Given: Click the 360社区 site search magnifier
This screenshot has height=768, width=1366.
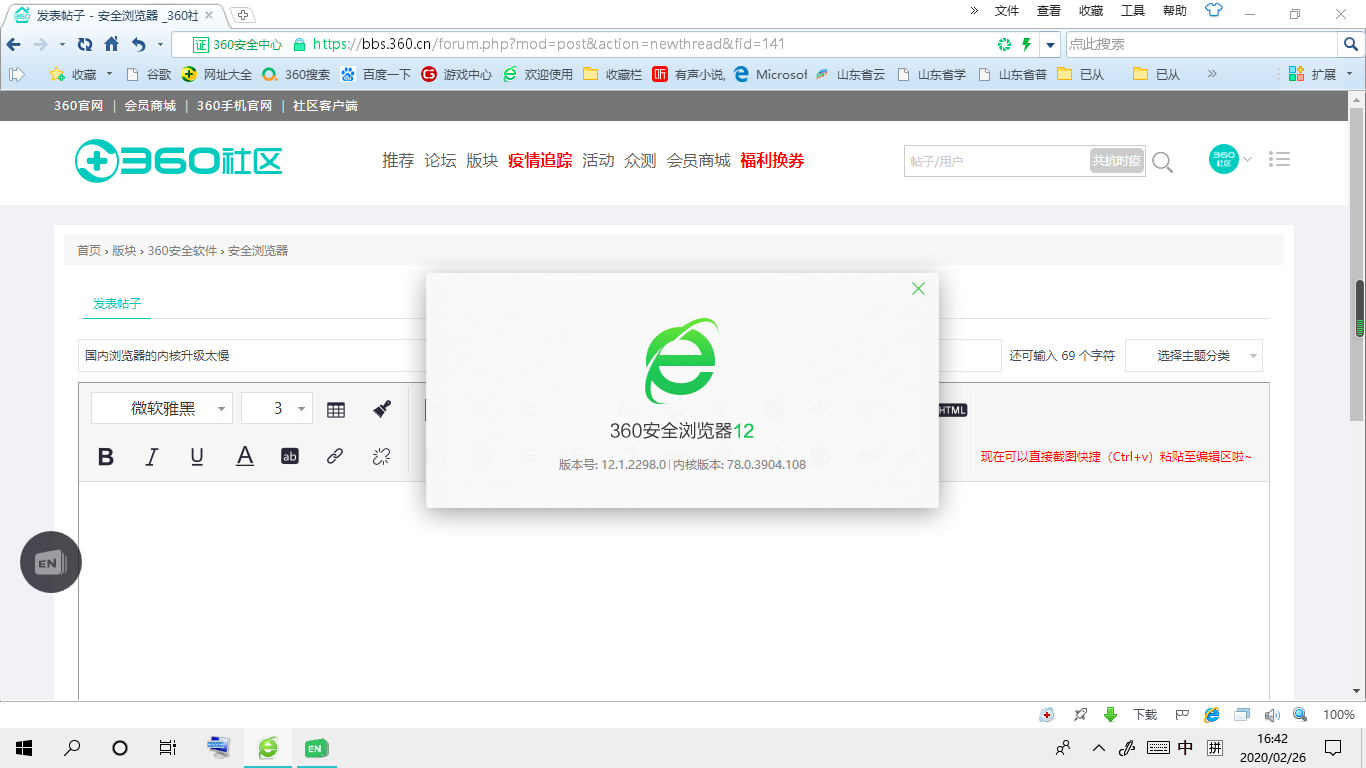Looking at the screenshot, I should pyautogui.click(x=1162, y=162).
